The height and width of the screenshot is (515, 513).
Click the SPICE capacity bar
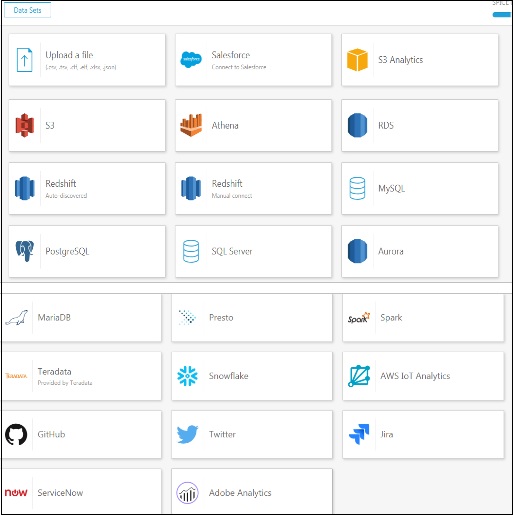502,14
